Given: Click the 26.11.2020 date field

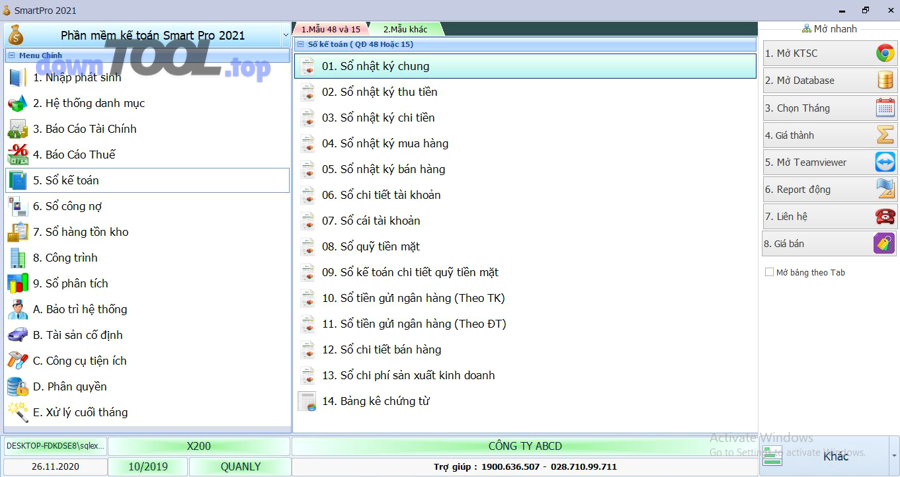Looking at the screenshot, I should coord(56,467).
